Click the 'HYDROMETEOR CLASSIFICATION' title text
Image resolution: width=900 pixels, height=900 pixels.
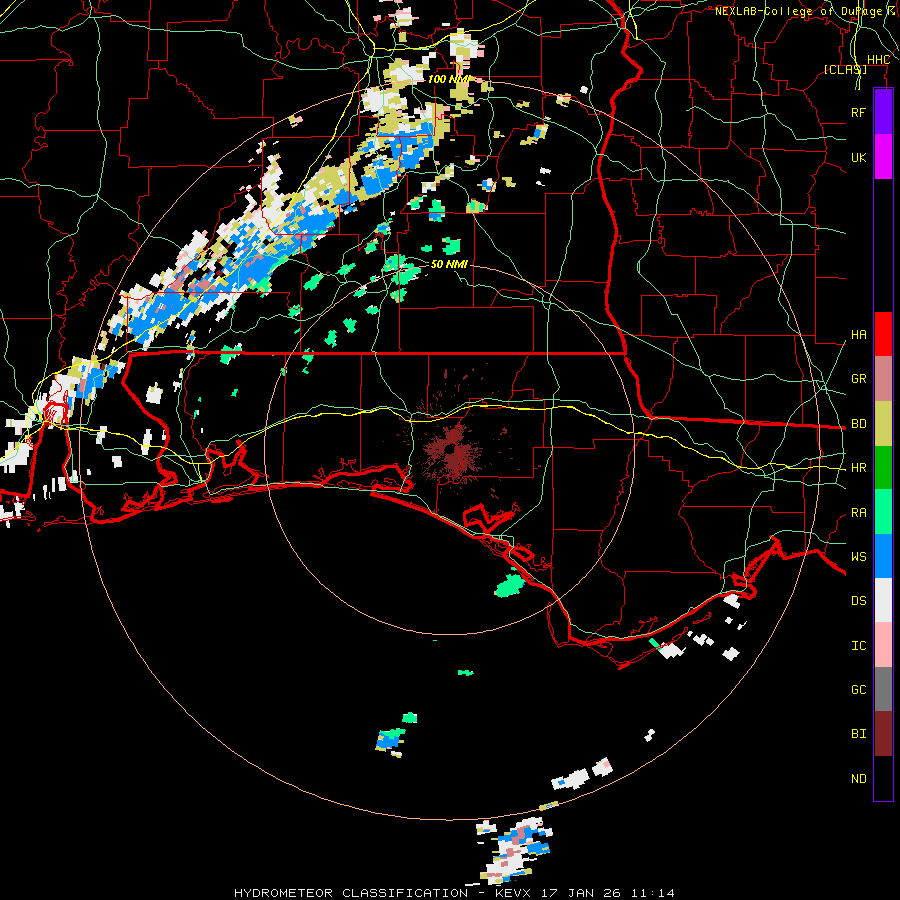[351, 893]
